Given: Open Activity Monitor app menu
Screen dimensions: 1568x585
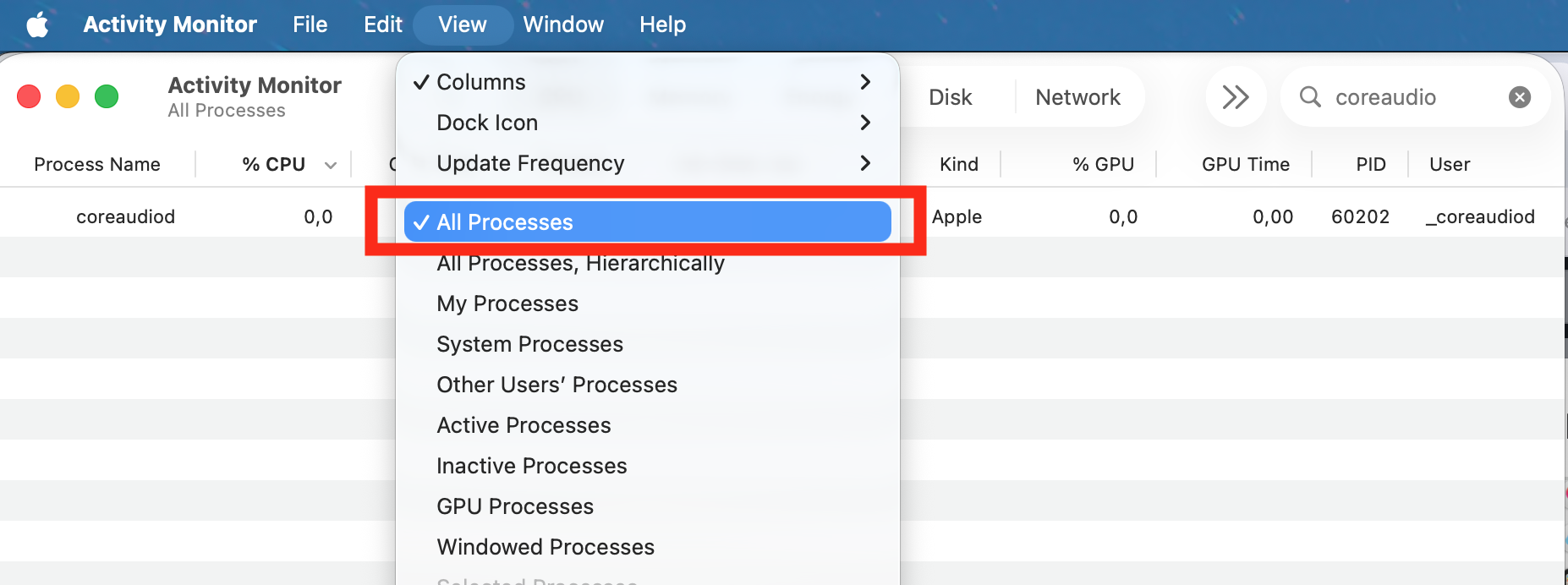Looking at the screenshot, I should 170,25.
